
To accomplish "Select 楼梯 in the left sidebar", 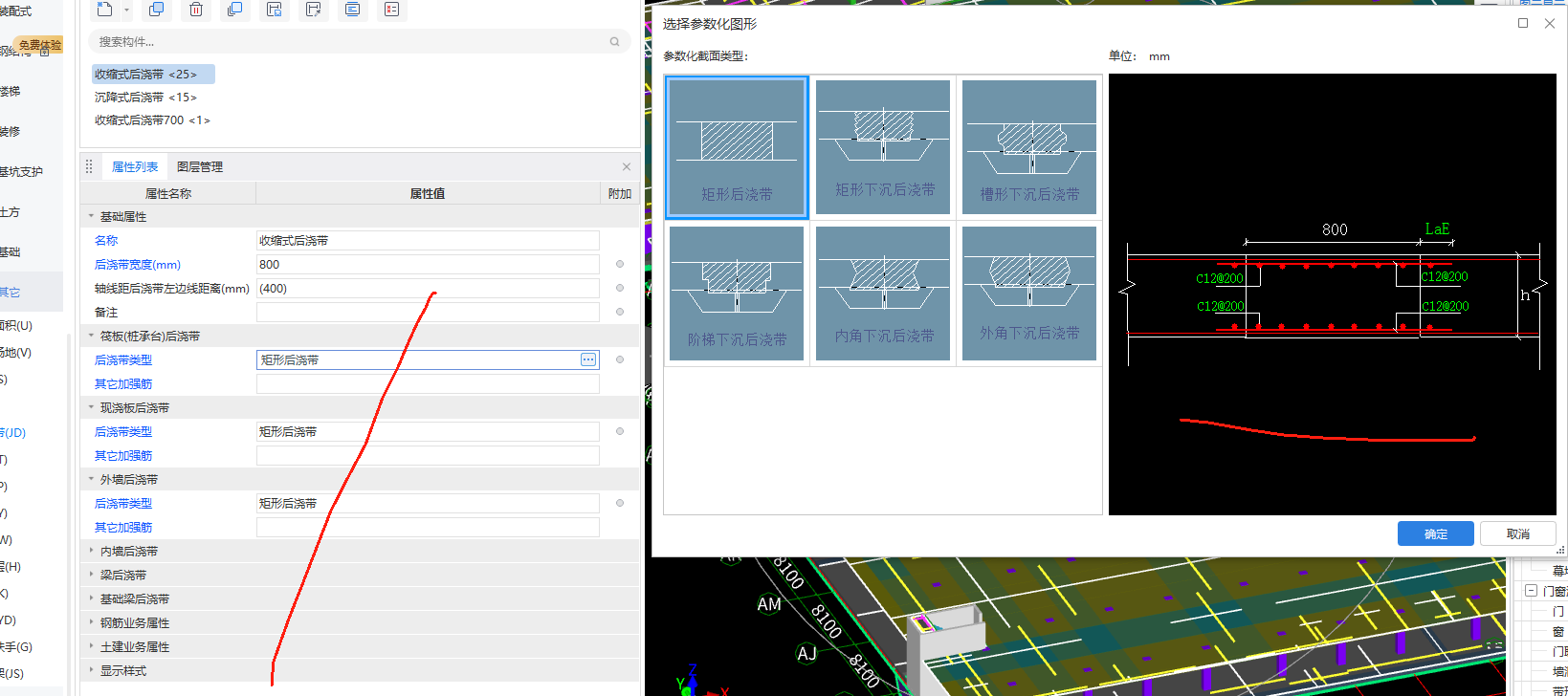I will click(x=11, y=92).
